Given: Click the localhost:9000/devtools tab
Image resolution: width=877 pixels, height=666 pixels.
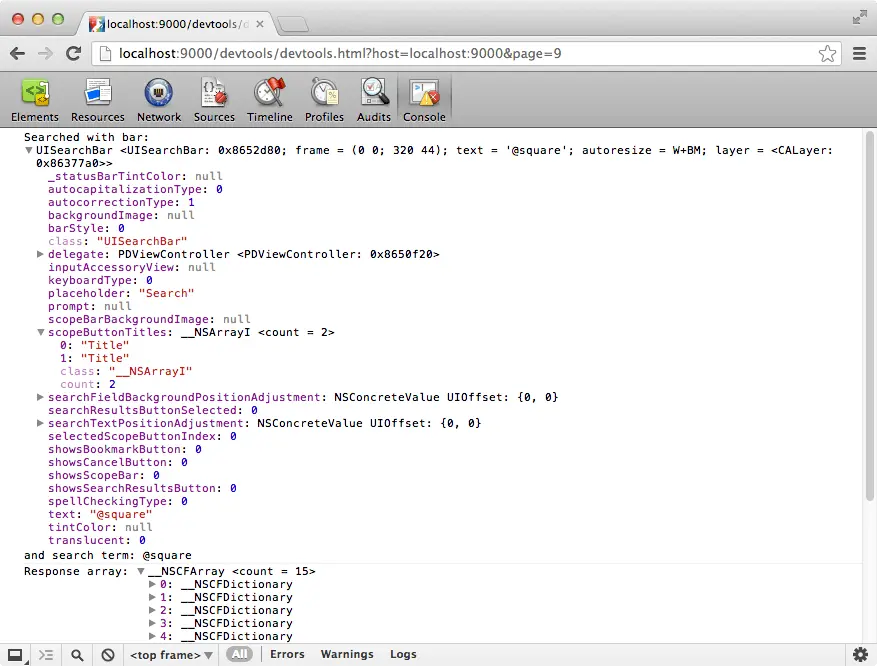Looking at the screenshot, I should [x=179, y=24].
